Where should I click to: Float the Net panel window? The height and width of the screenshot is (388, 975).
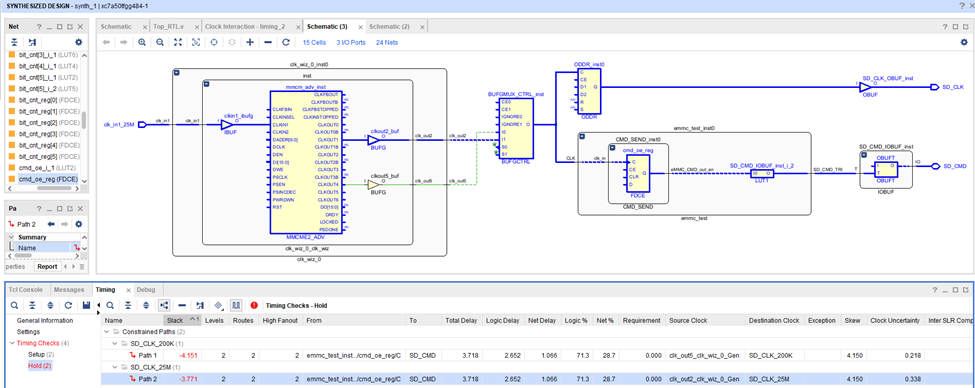[70, 27]
